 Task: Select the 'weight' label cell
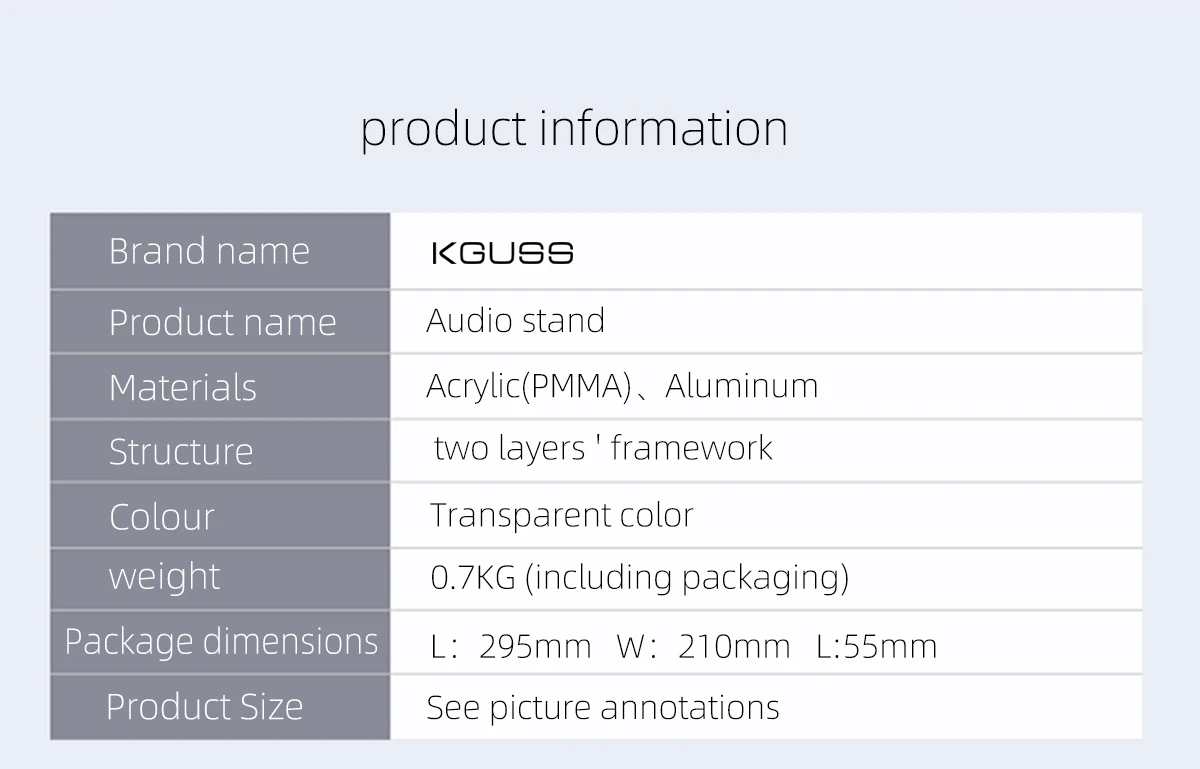coord(164,577)
